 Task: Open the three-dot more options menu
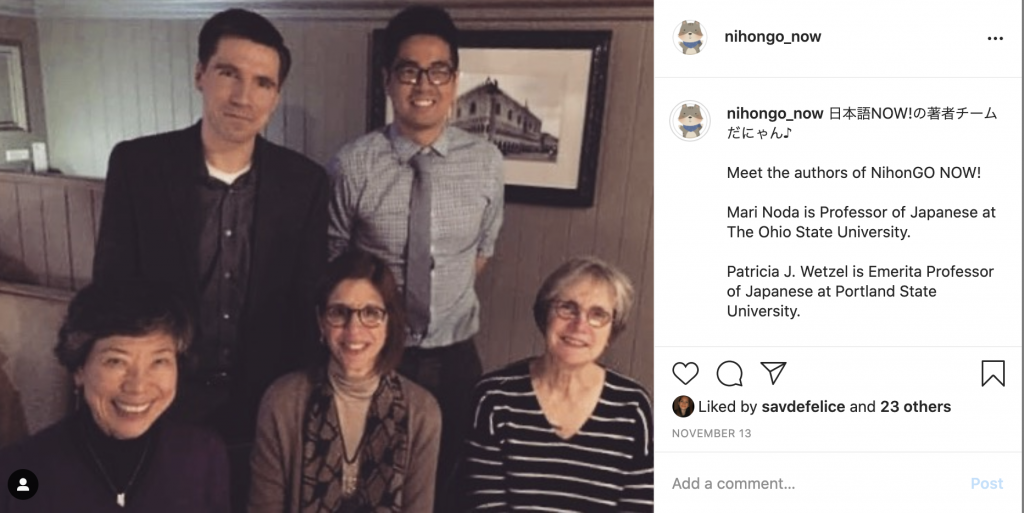pos(994,38)
